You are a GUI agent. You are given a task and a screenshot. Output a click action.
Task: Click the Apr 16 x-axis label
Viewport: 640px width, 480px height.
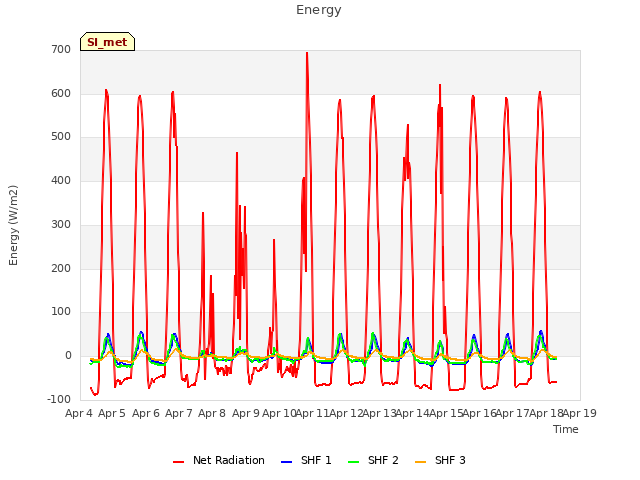point(480,413)
